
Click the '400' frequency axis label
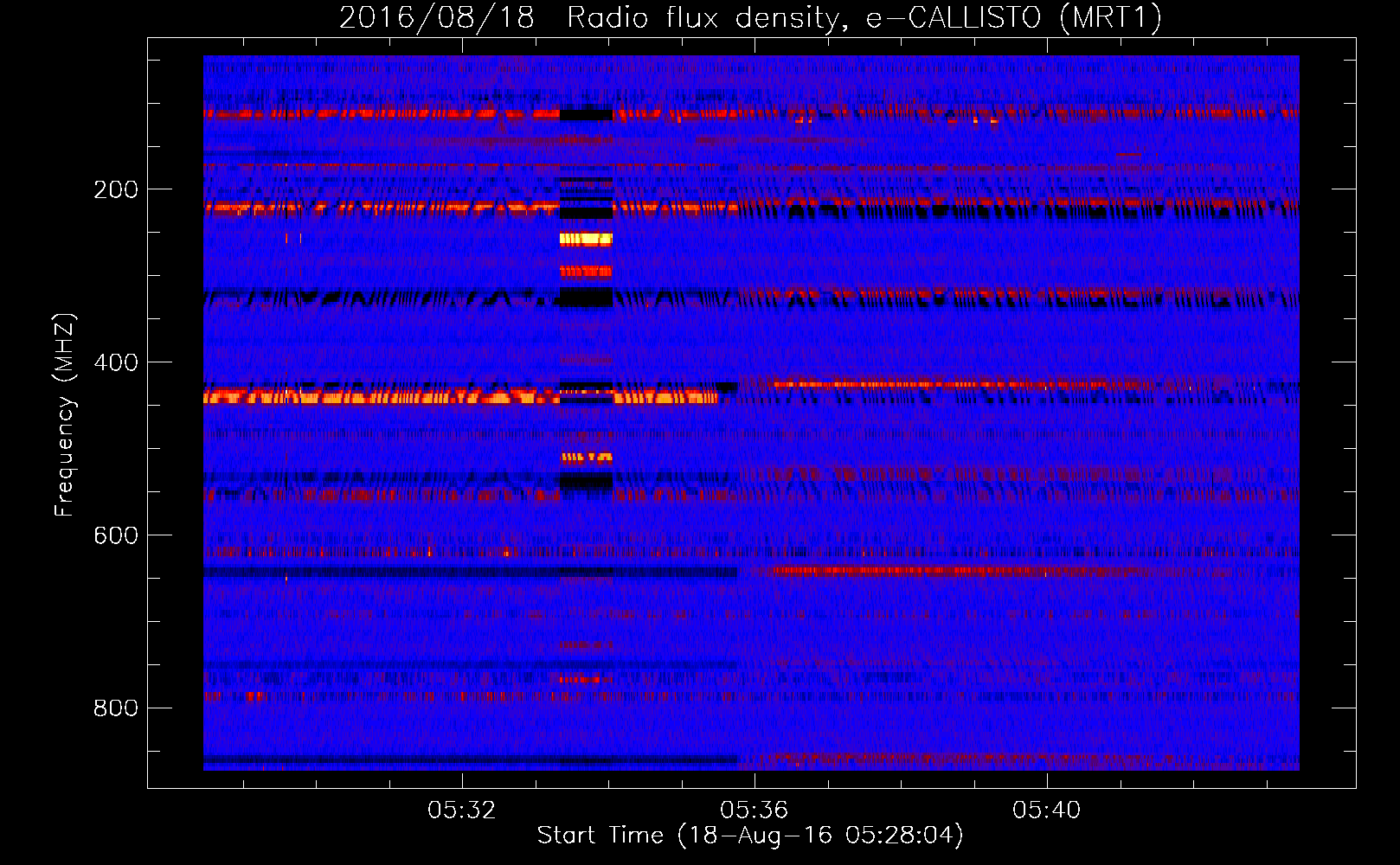point(116,362)
